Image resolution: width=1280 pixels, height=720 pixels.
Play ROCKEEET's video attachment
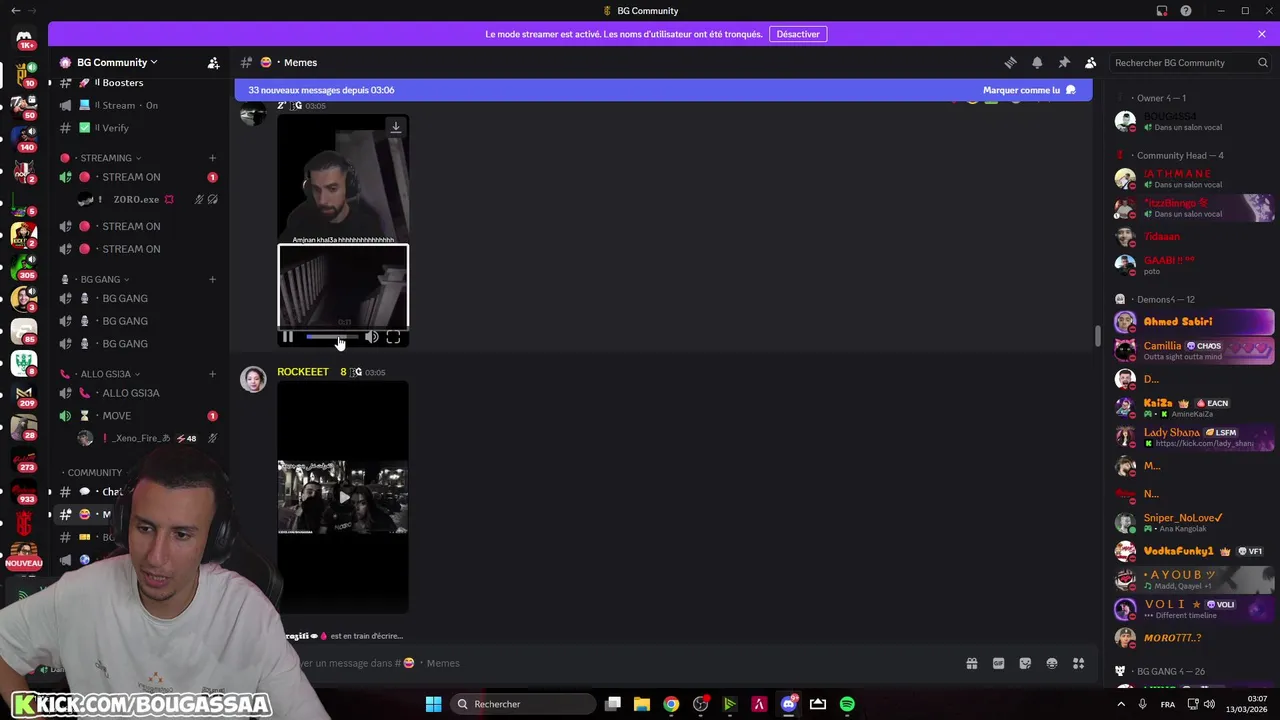[x=343, y=497]
